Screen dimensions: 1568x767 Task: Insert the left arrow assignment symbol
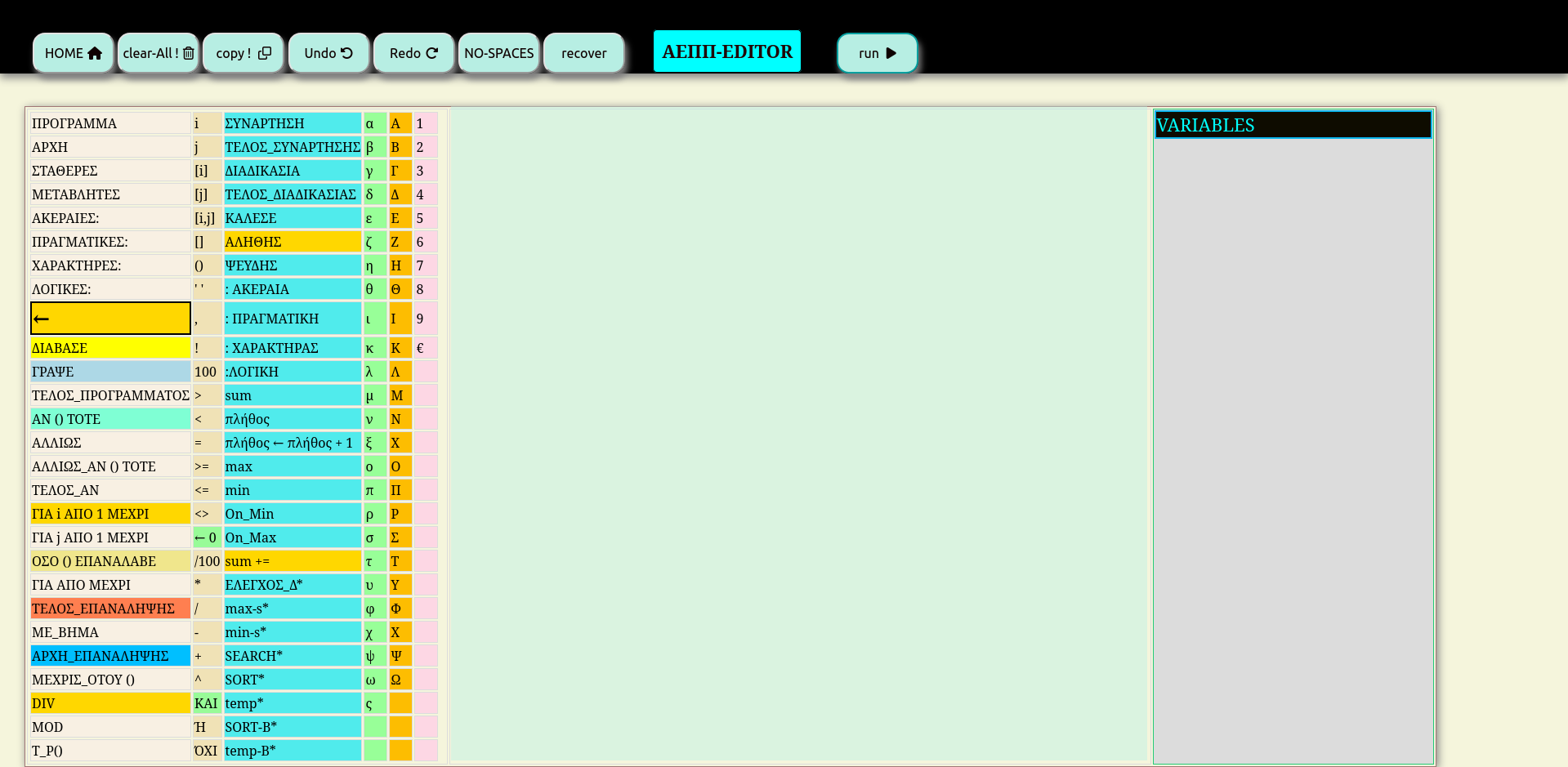[x=110, y=319]
